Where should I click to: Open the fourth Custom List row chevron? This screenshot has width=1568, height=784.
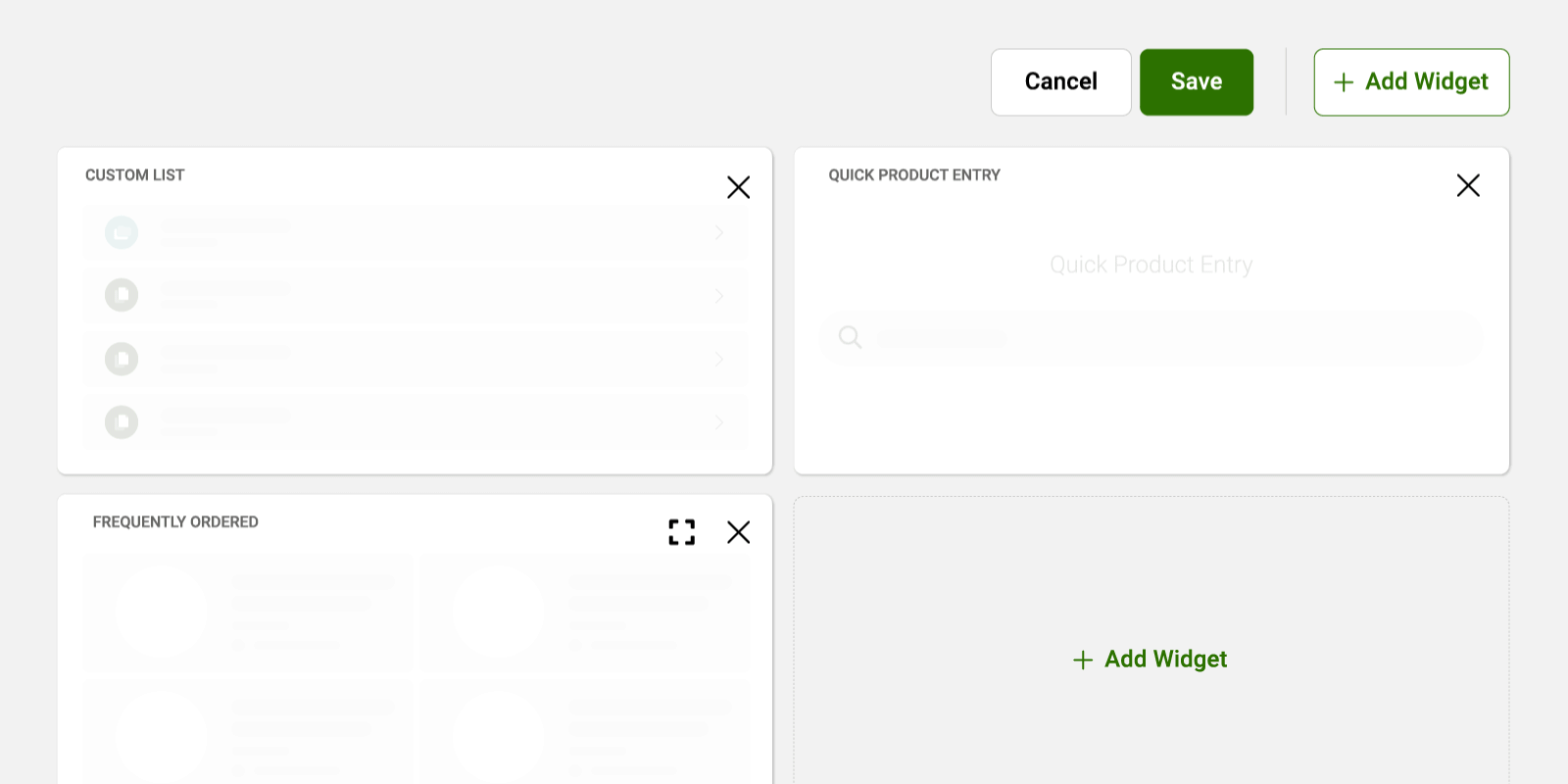tap(719, 422)
